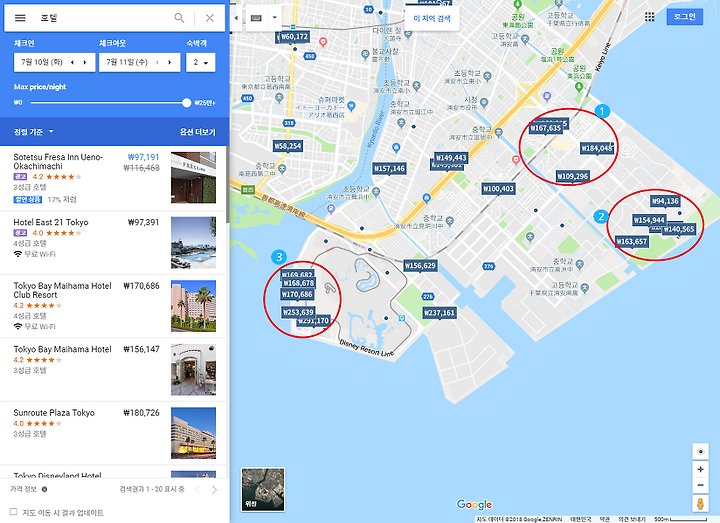Select the ₩167,635 hotel price marker
Viewport: 720px width, 523px height.
click(x=546, y=128)
